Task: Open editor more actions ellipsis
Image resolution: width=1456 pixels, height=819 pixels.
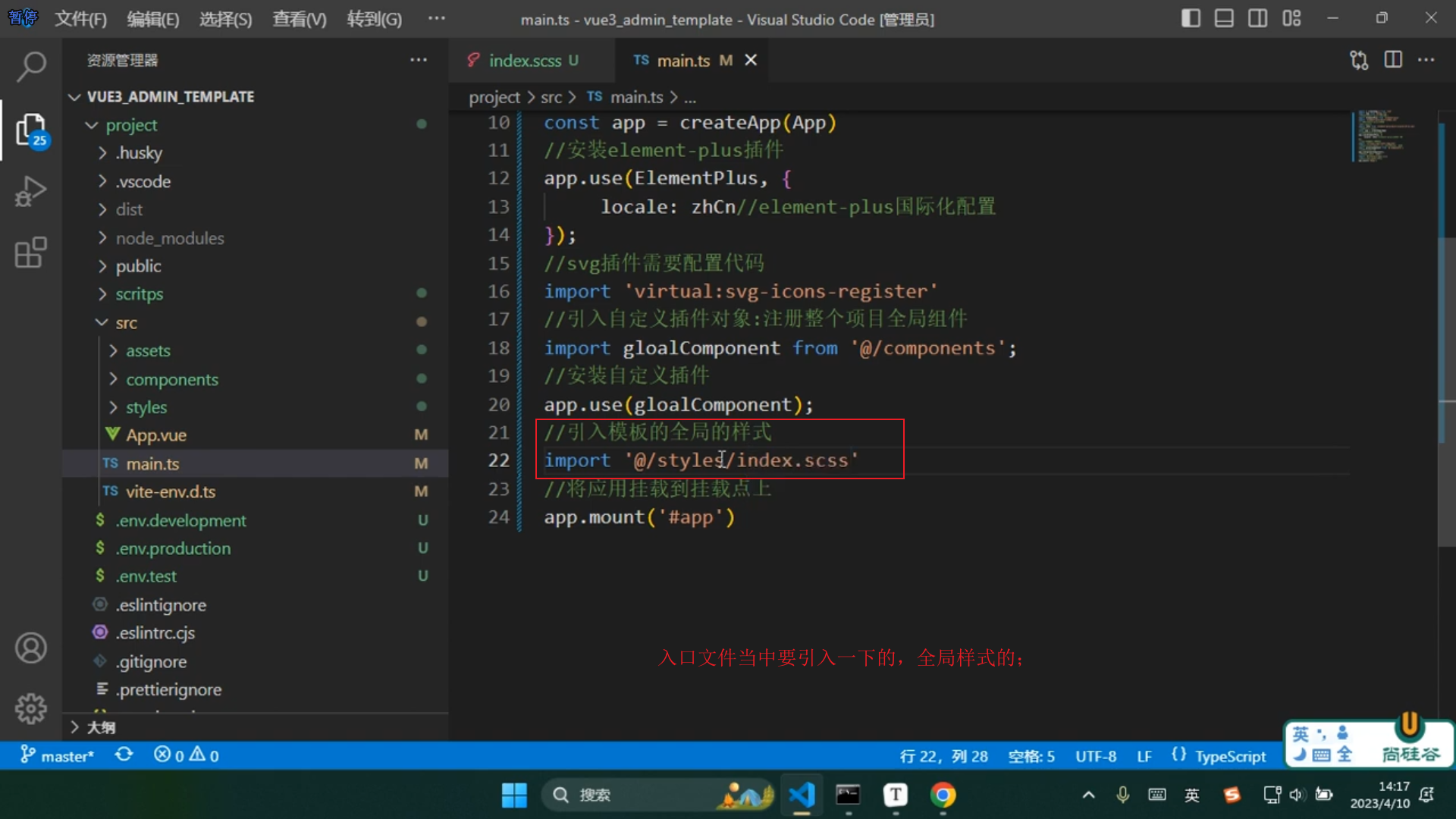Action: 1426,60
